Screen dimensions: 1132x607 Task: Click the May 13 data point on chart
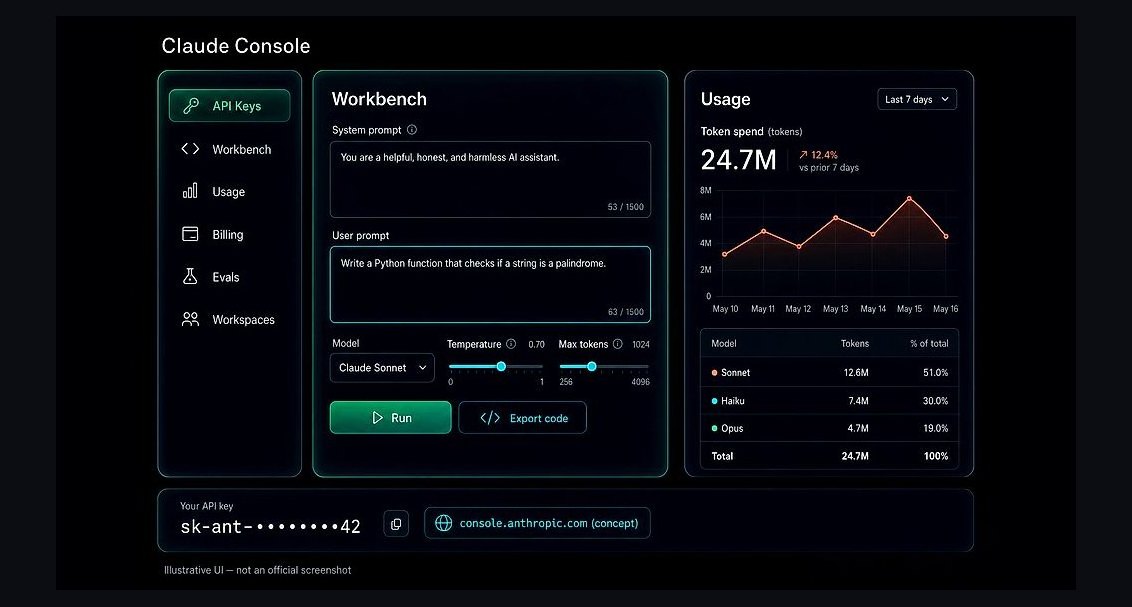coord(836,217)
